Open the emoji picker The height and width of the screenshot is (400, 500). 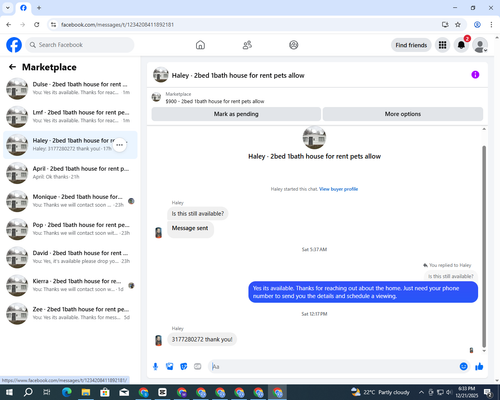coord(463,367)
